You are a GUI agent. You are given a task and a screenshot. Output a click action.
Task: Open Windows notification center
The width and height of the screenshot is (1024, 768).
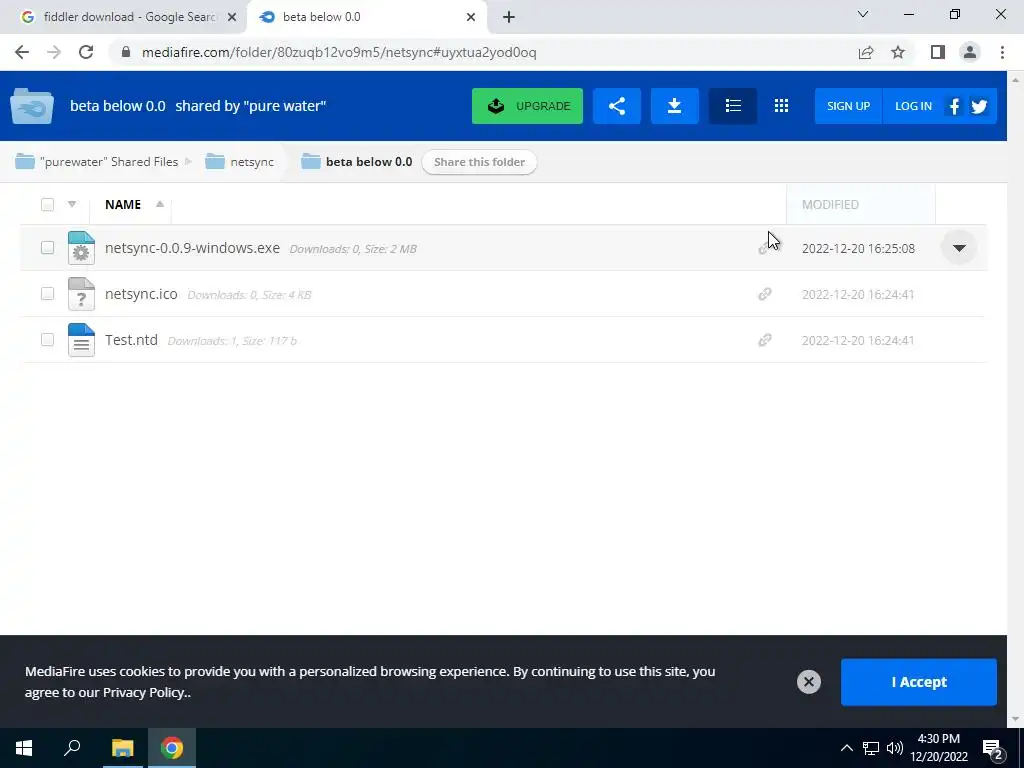992,748
